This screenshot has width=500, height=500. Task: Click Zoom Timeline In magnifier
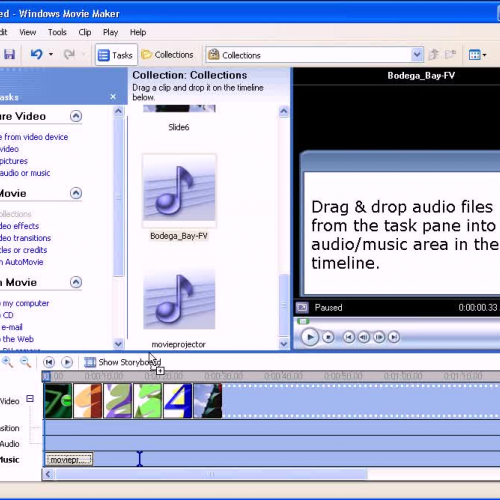click(x=8, y=362)
